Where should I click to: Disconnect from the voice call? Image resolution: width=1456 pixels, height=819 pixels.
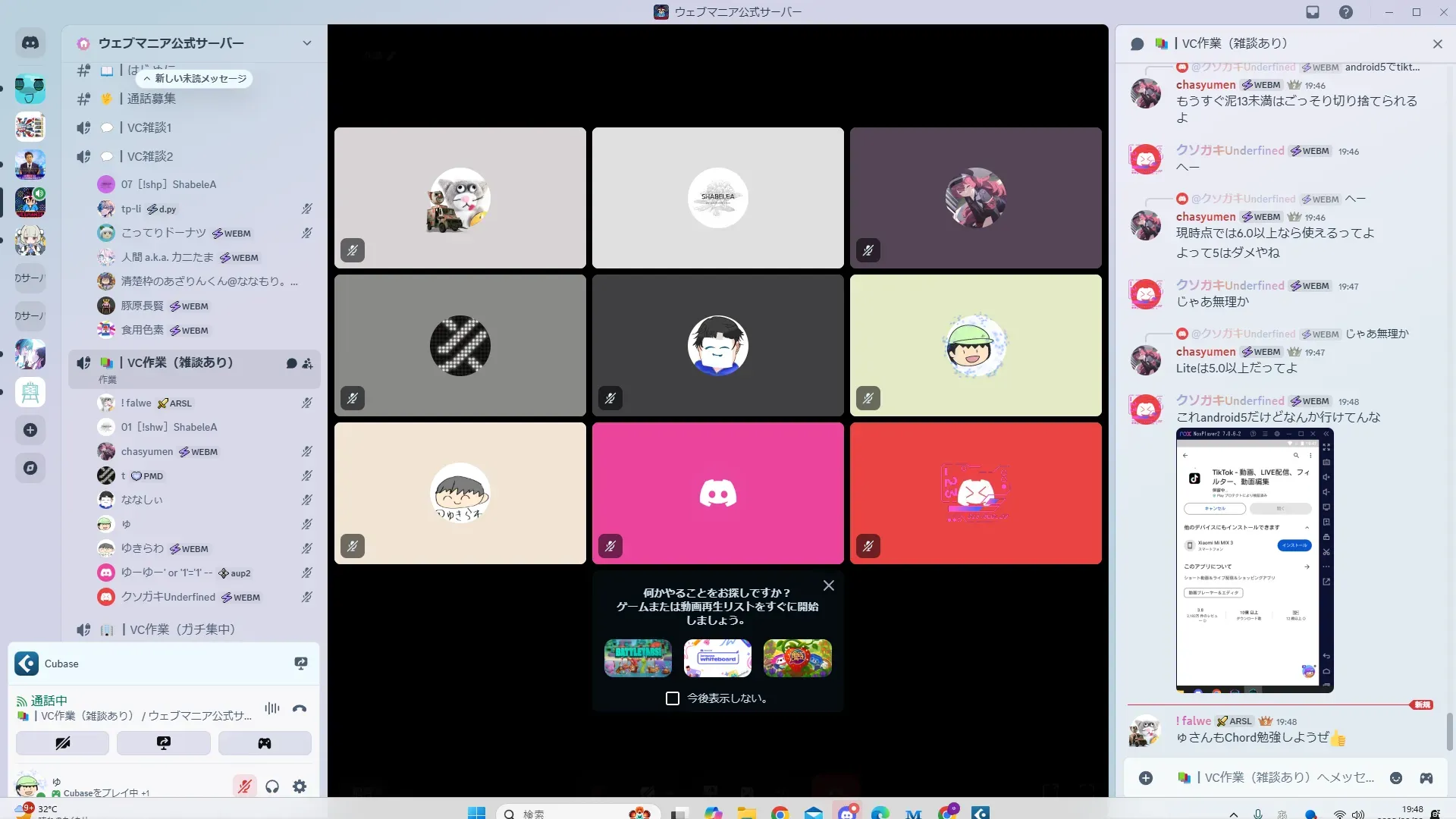click(300, 708)
